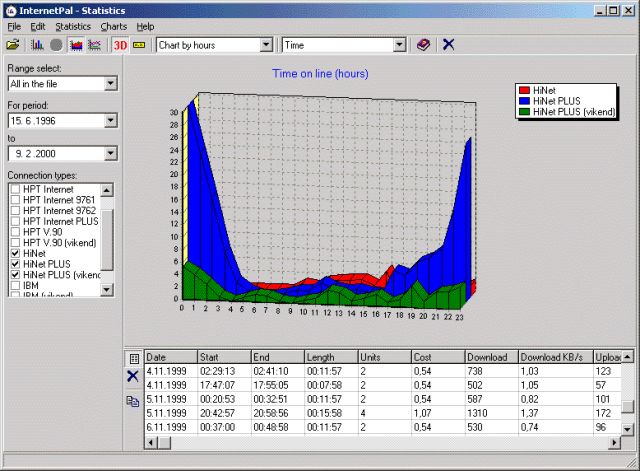Toggle the 3D chart view button

[120, 45]
